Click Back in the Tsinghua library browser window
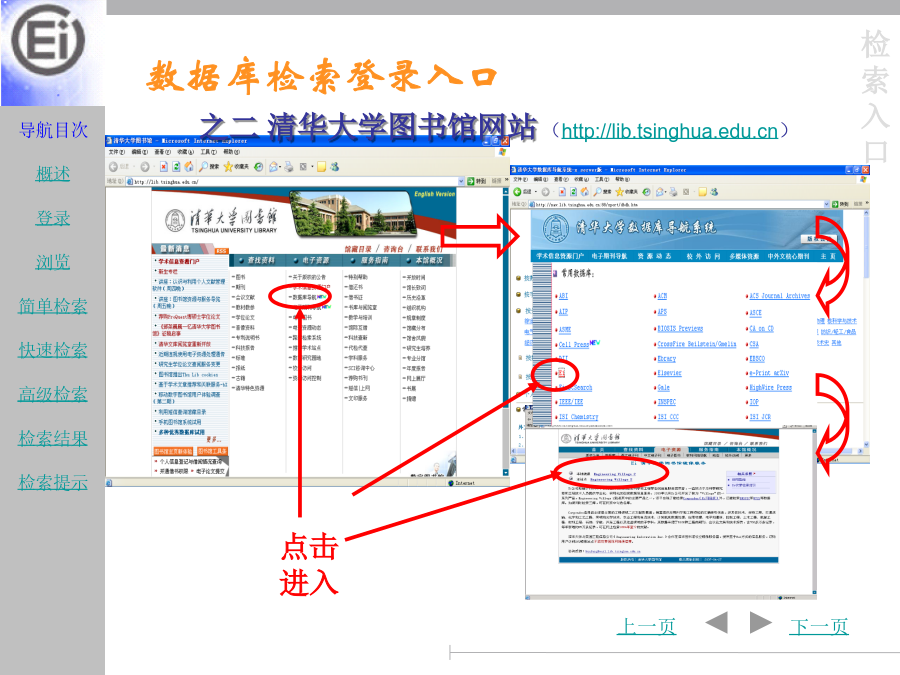Screen dimensions: 900x675 click(114, 166)
